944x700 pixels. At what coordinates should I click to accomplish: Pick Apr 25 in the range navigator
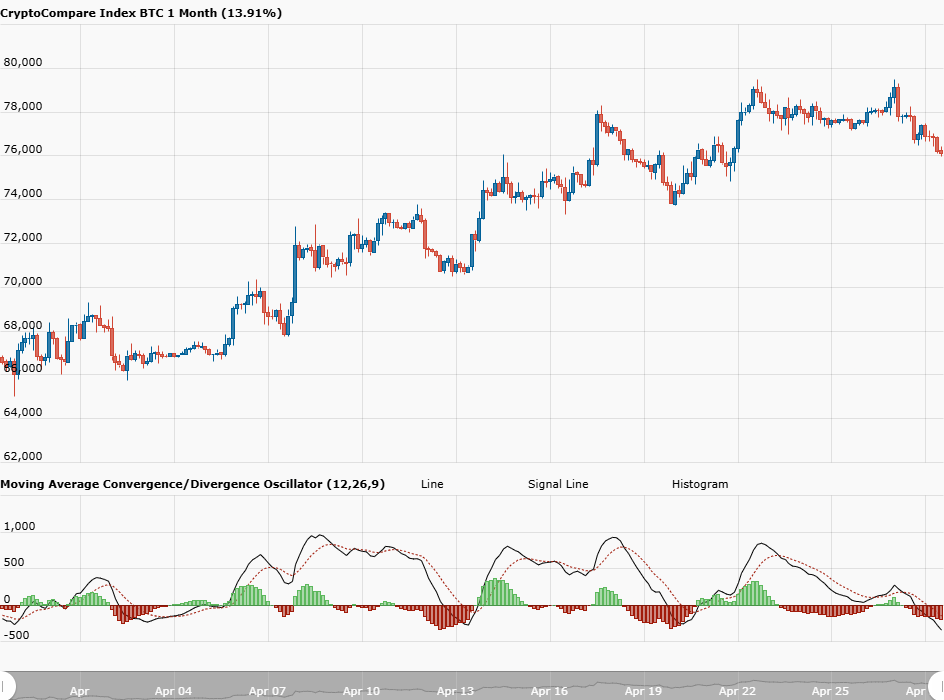pyautogui.click(x=831, y=691)
